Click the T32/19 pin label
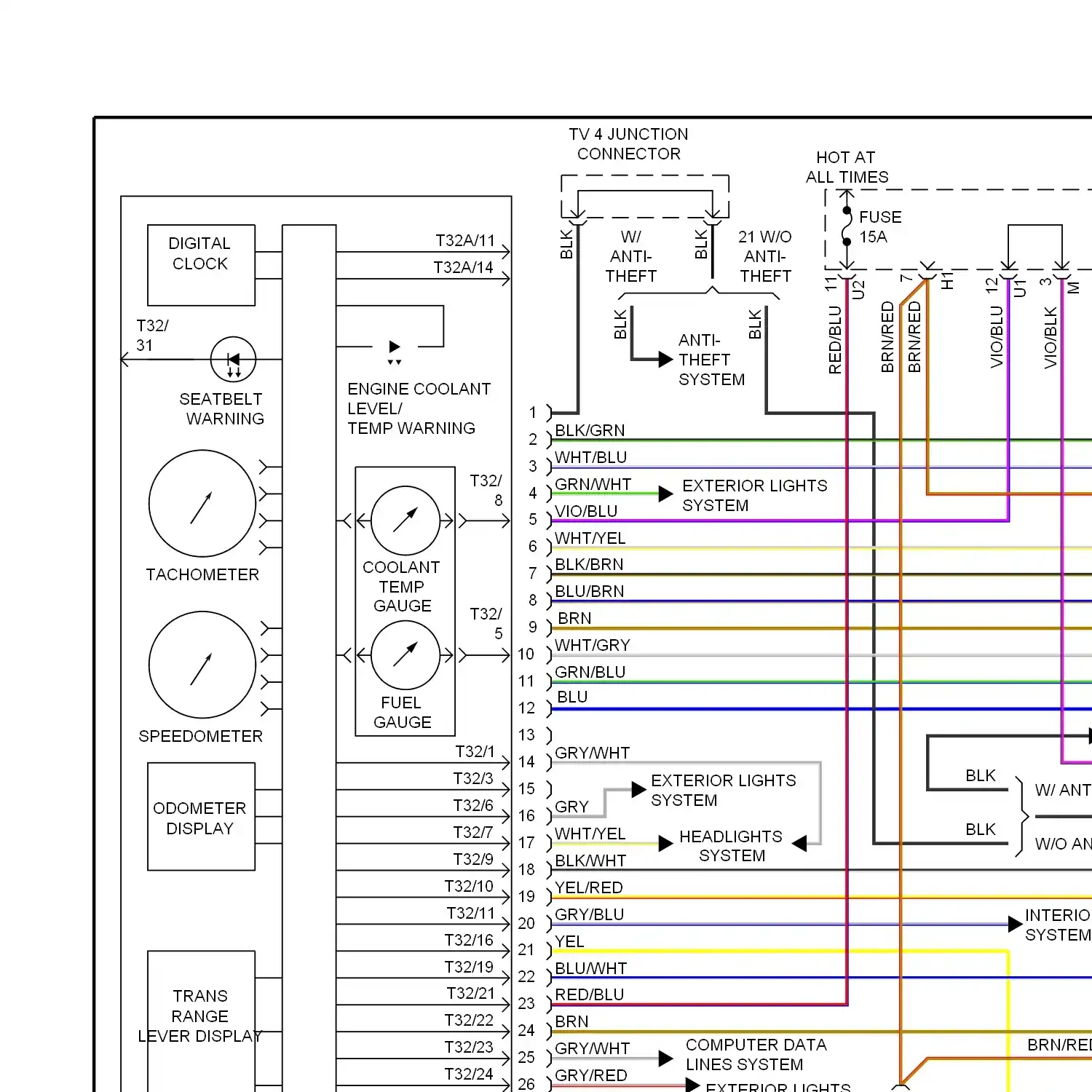1092x1092 pixels. click(469, 968)
